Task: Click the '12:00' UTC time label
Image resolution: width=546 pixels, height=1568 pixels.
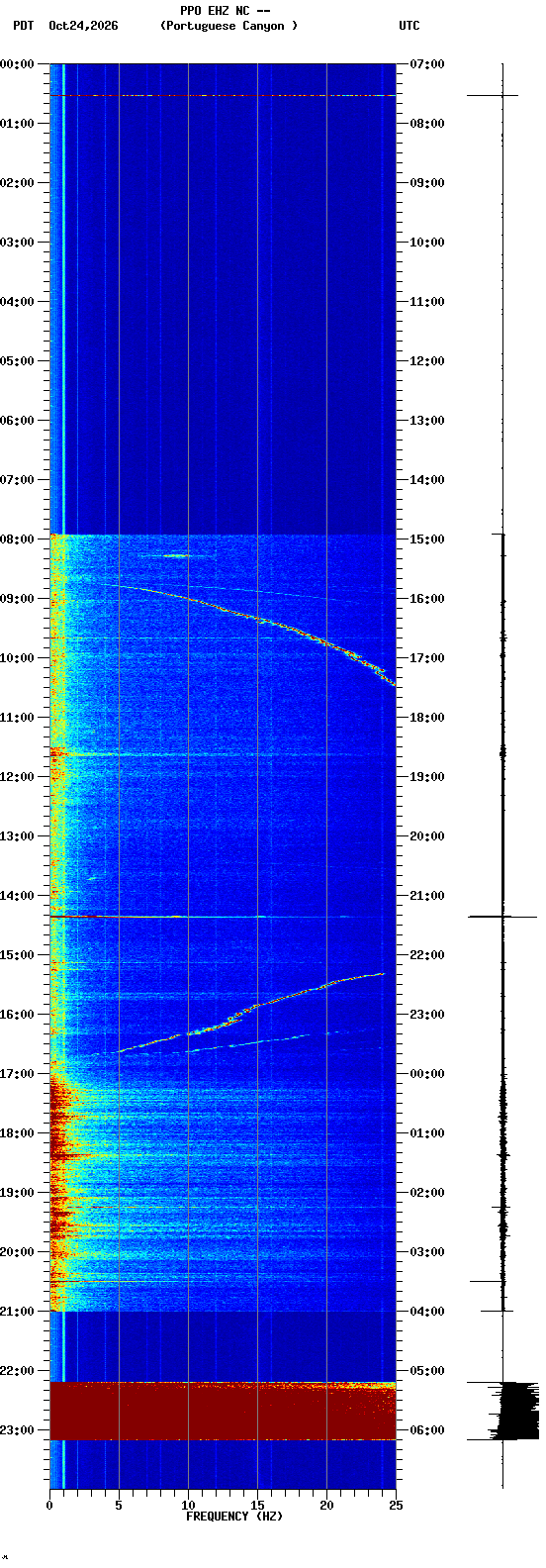Action: pyautogui.click(x=427, y=361)
